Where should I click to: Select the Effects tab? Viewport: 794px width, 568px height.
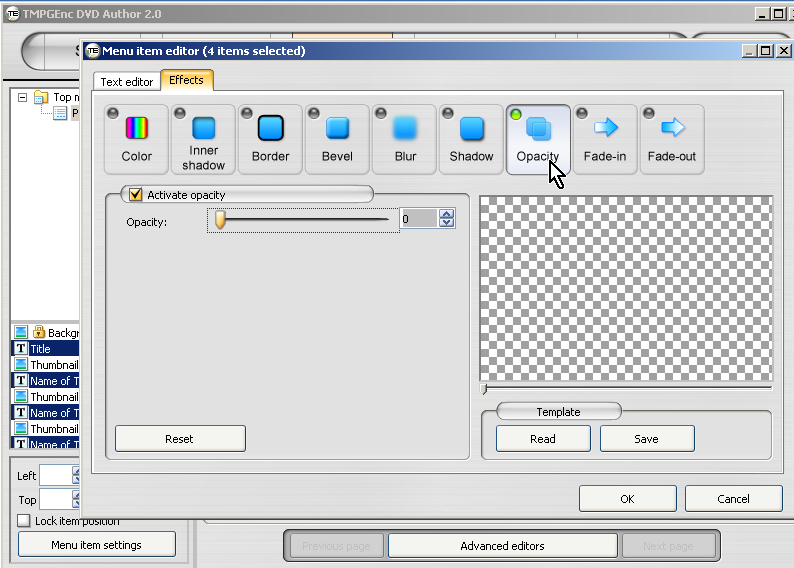pyautogui.click(x=186, y=80)
